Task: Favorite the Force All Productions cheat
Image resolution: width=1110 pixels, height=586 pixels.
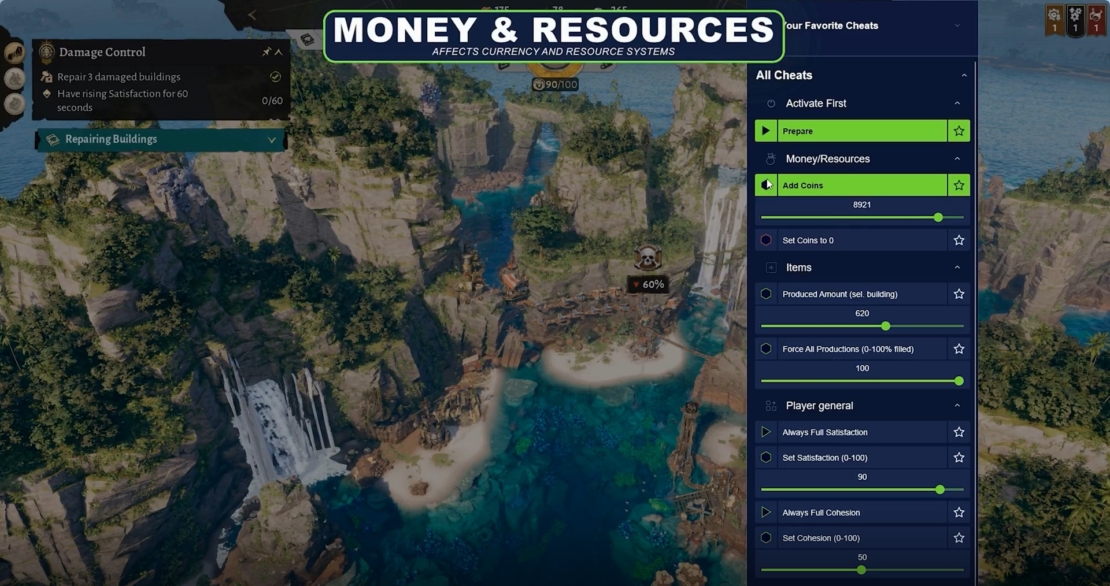Action: click(959, 349)
